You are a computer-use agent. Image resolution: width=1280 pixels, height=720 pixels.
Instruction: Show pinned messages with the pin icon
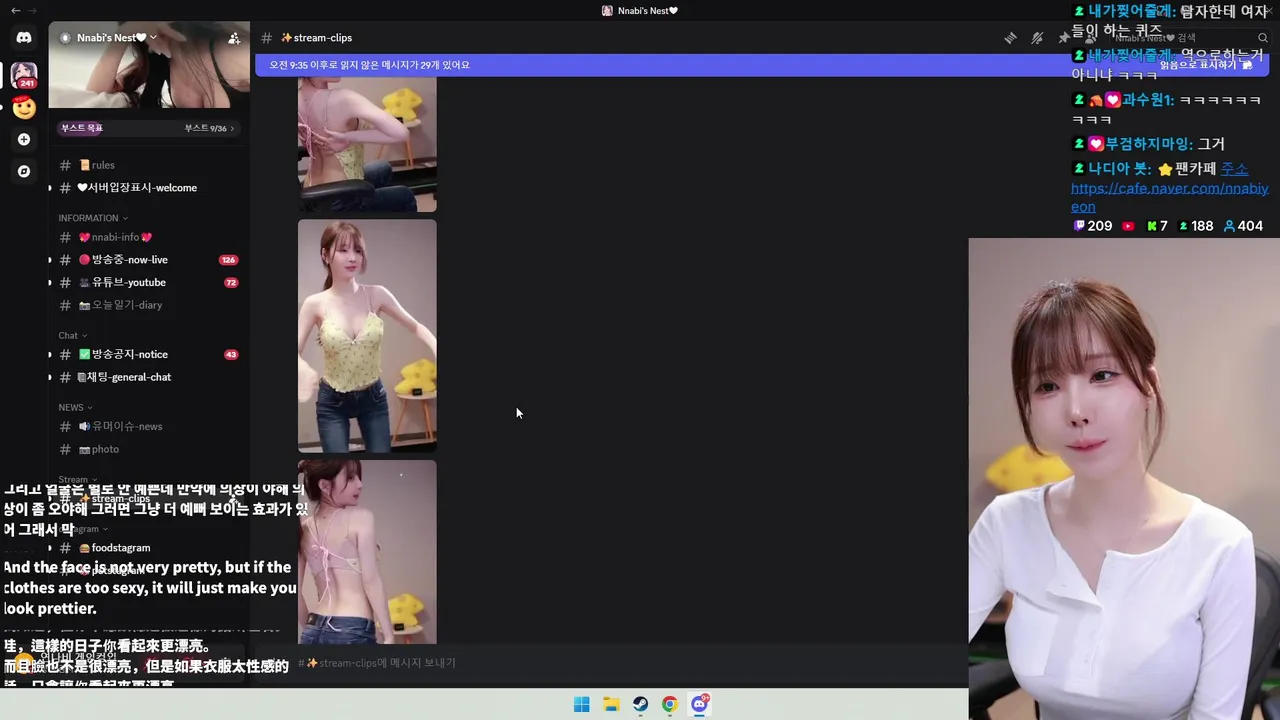1063,38
